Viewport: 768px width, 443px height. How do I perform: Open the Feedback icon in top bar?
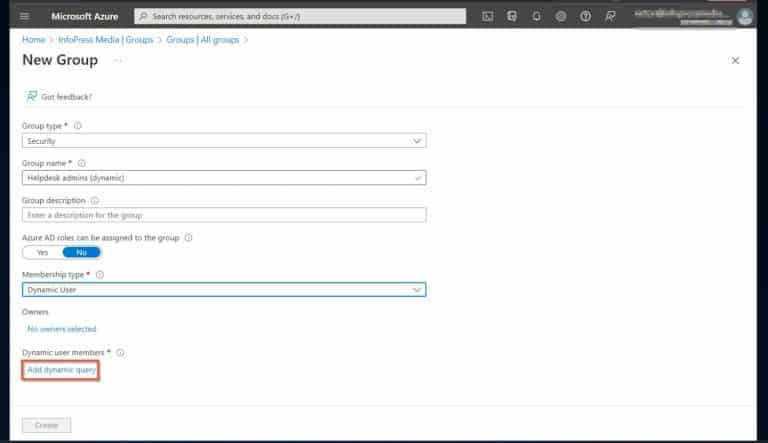(x=610, y=16)
